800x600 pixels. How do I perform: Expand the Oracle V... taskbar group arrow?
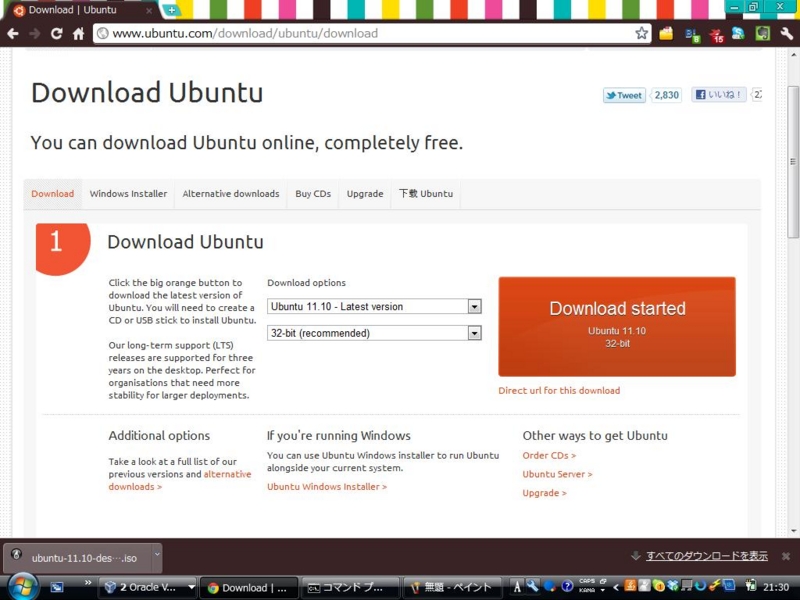click(191, 588)
